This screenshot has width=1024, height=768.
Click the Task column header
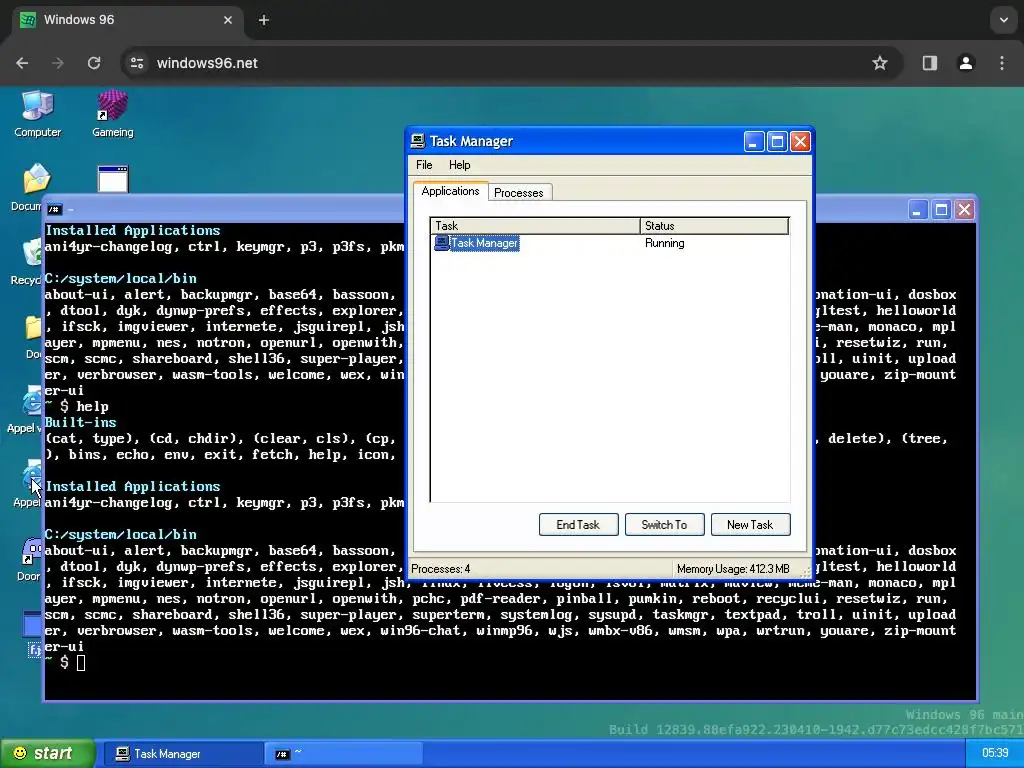pyautogui.click(x=535, y=226)
